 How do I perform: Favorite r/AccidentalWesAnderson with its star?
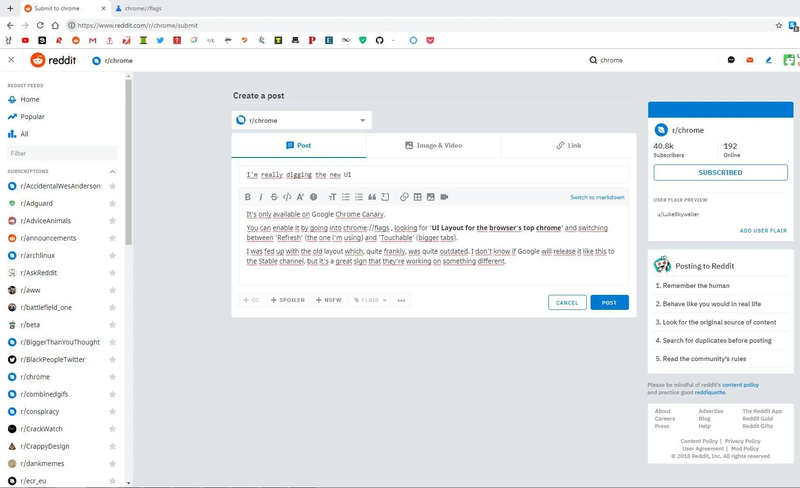coord(112,186)
